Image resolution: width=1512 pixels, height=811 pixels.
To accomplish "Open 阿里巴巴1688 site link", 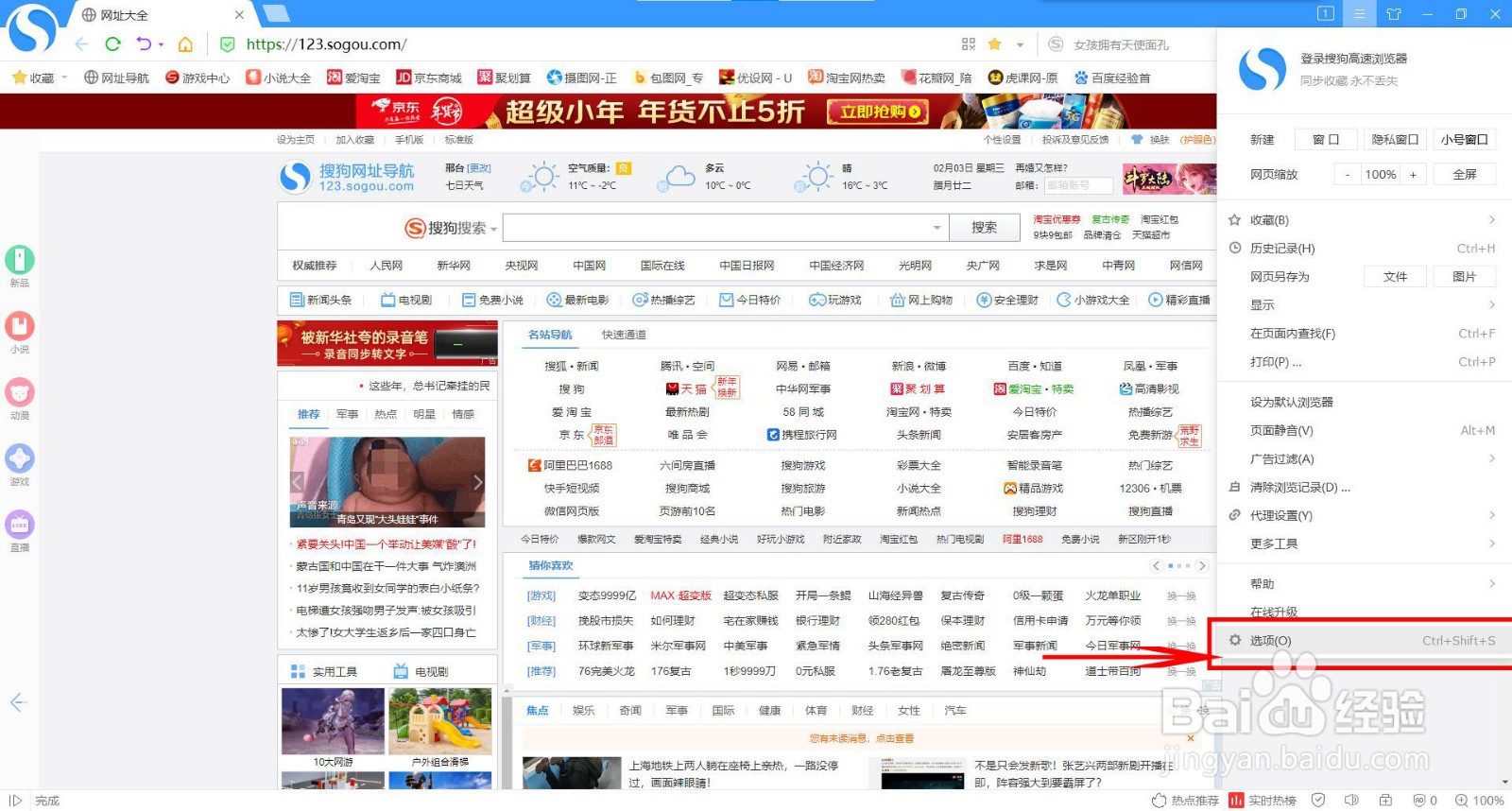I will (x=570, y=465).
